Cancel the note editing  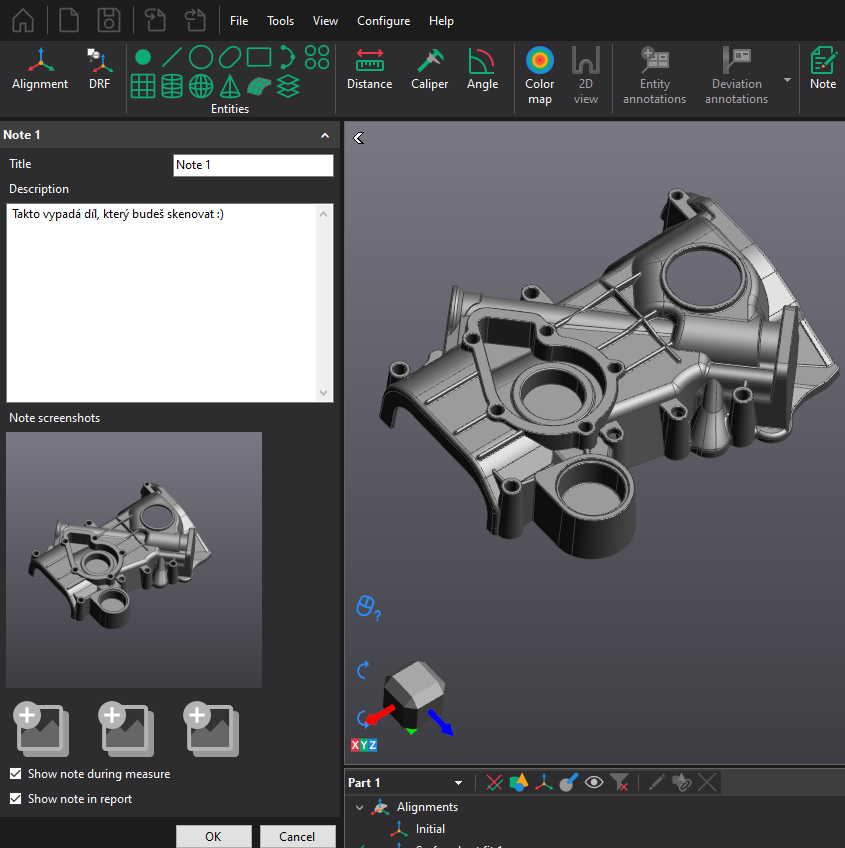click(297, 836)
